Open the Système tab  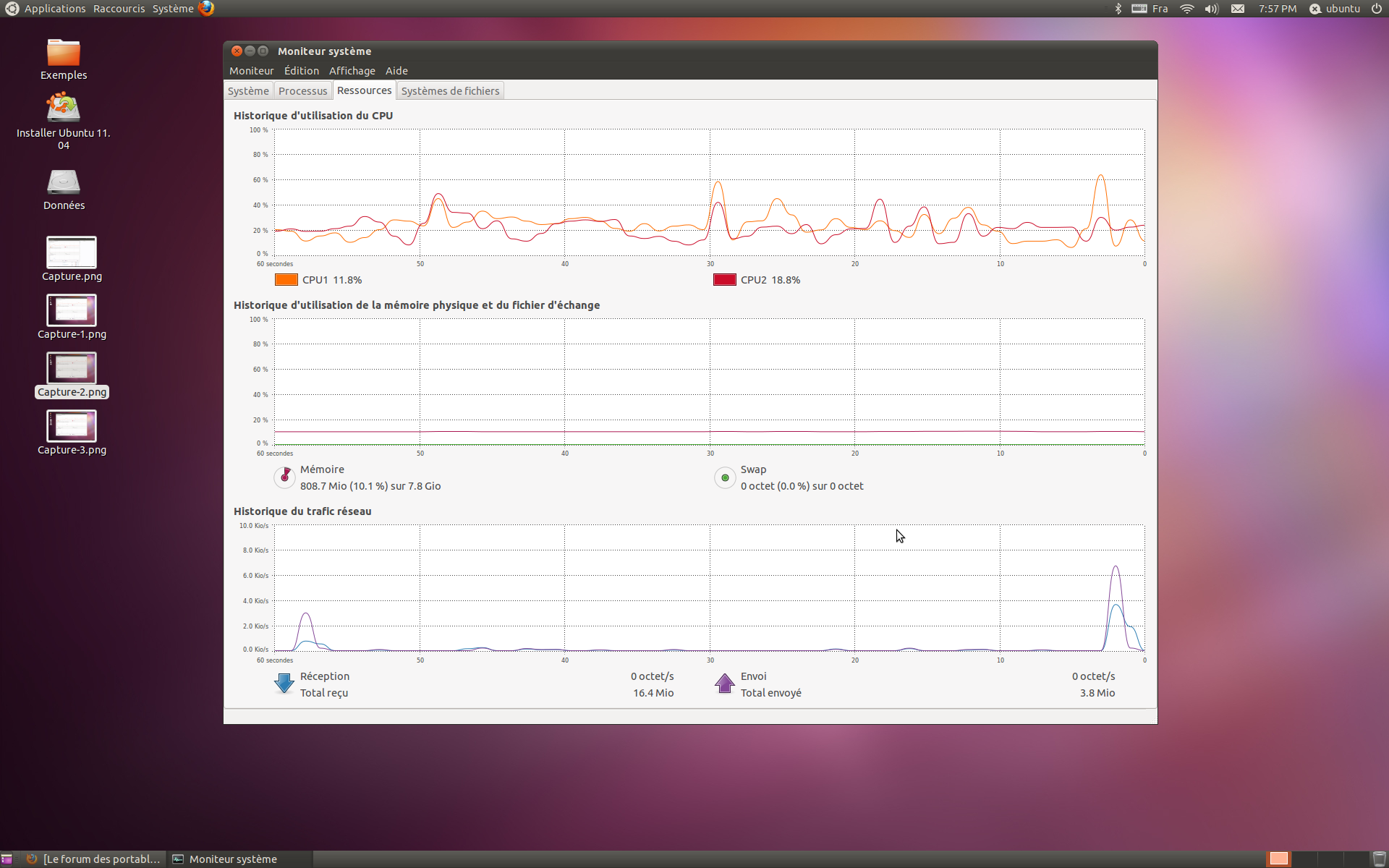pyautogui.click(x=248, y=91)
